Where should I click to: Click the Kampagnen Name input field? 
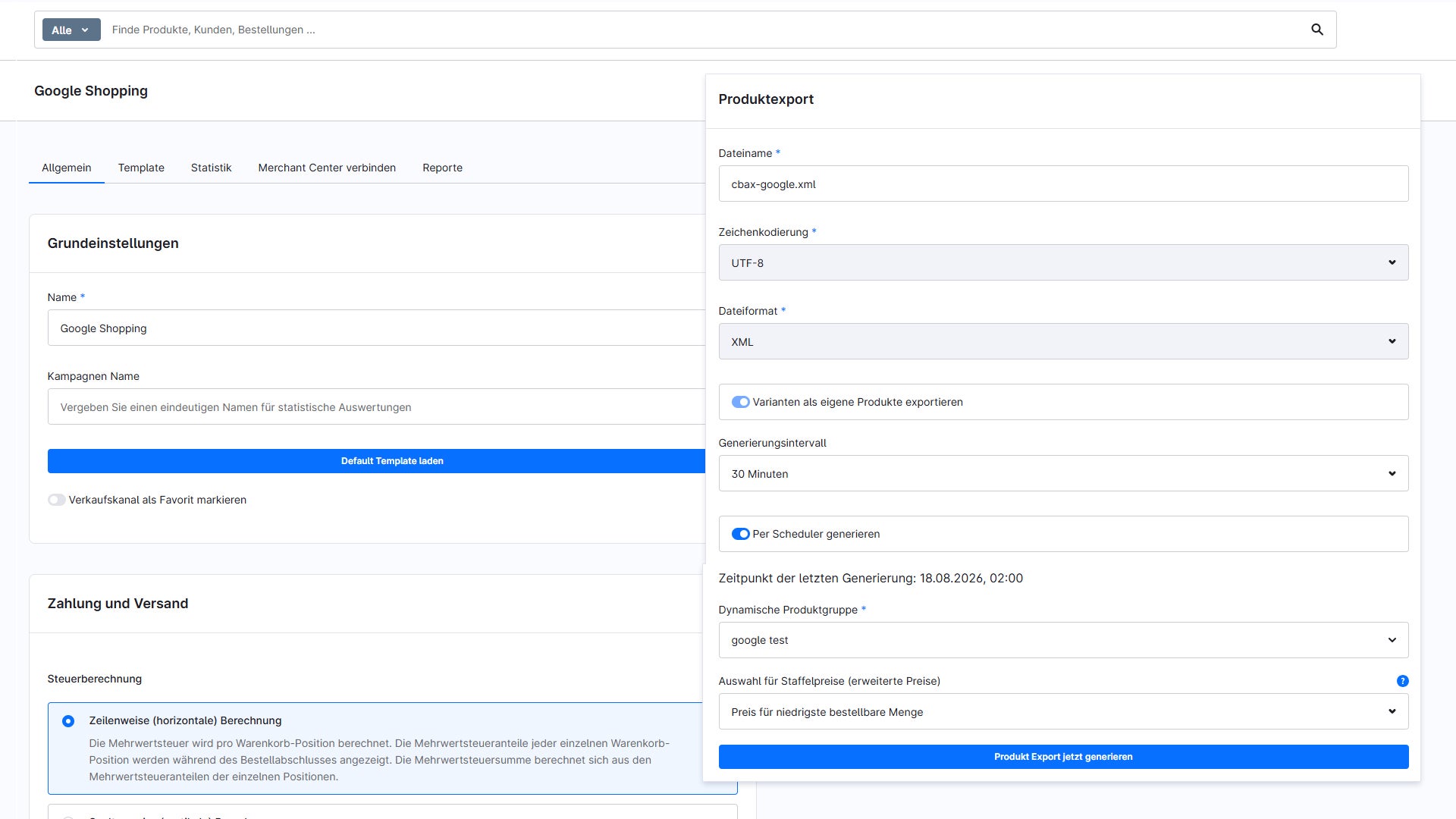(x=377, y=406)
